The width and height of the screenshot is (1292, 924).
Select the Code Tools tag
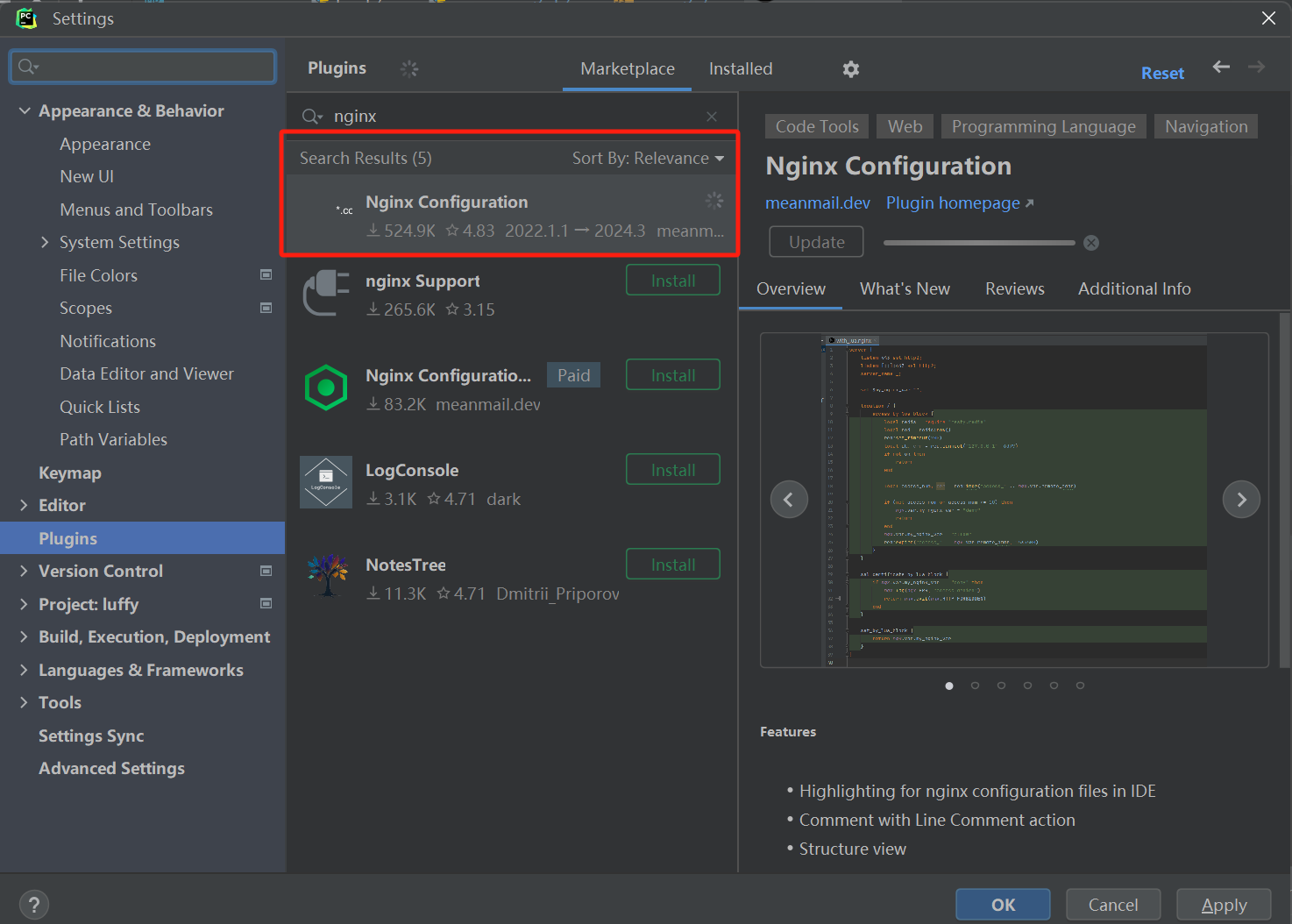tap(817, 126)
